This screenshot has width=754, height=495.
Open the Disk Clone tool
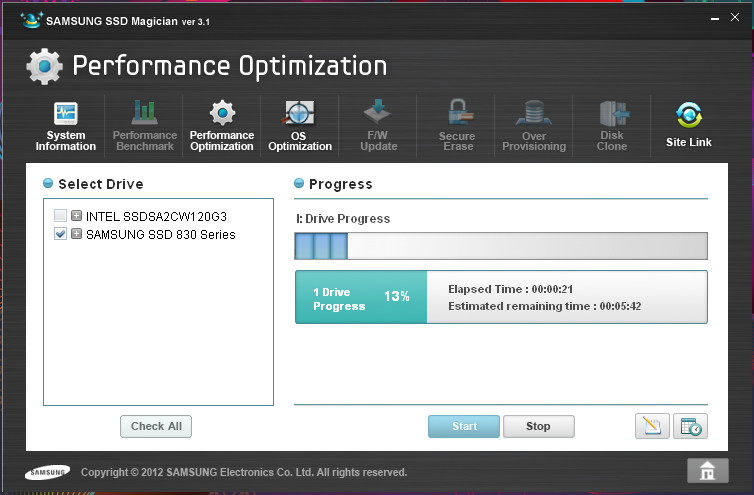pyautogui.click(x=611, y=125)
